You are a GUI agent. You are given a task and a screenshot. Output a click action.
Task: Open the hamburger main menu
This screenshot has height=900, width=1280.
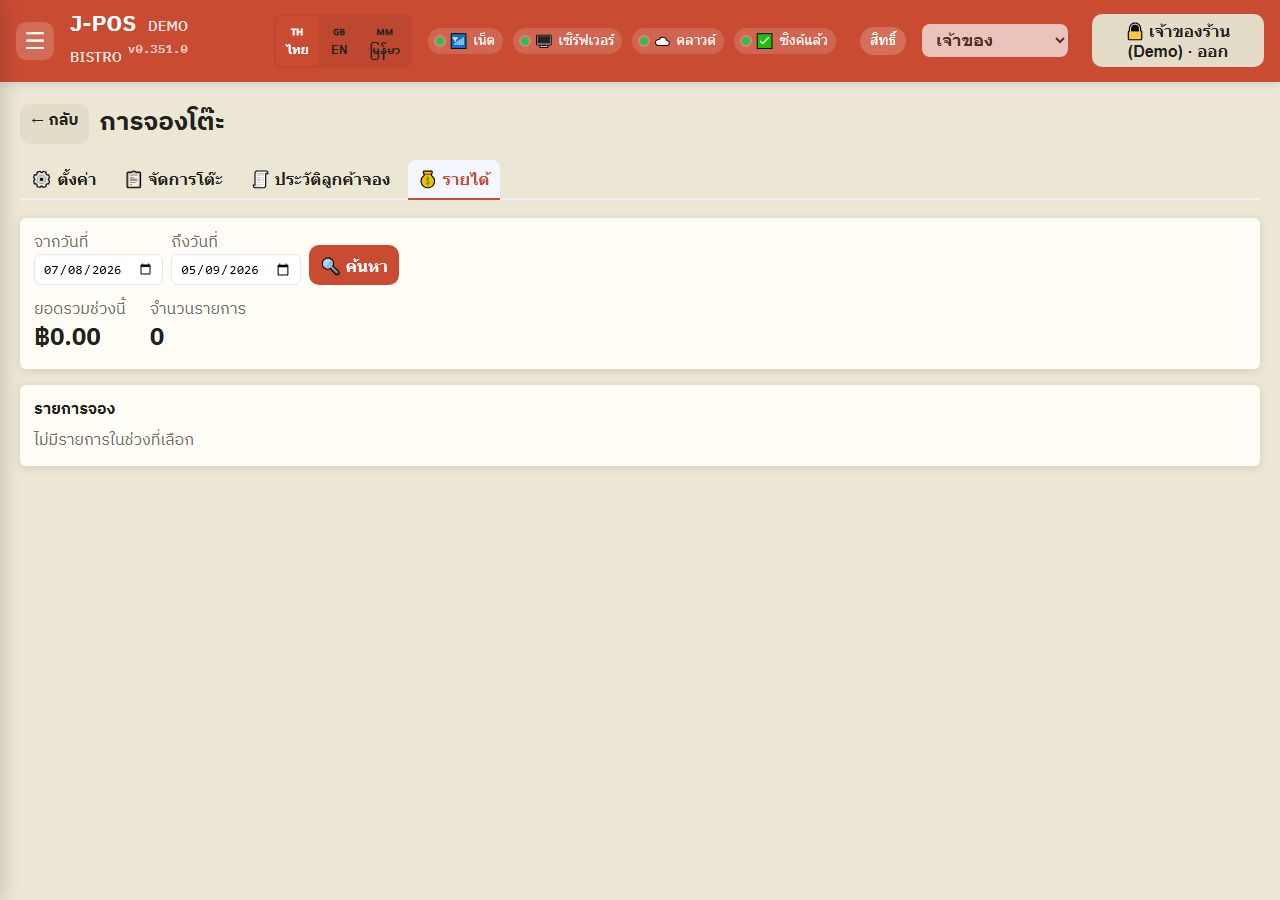pyautogui.click(x=35, y=41)
